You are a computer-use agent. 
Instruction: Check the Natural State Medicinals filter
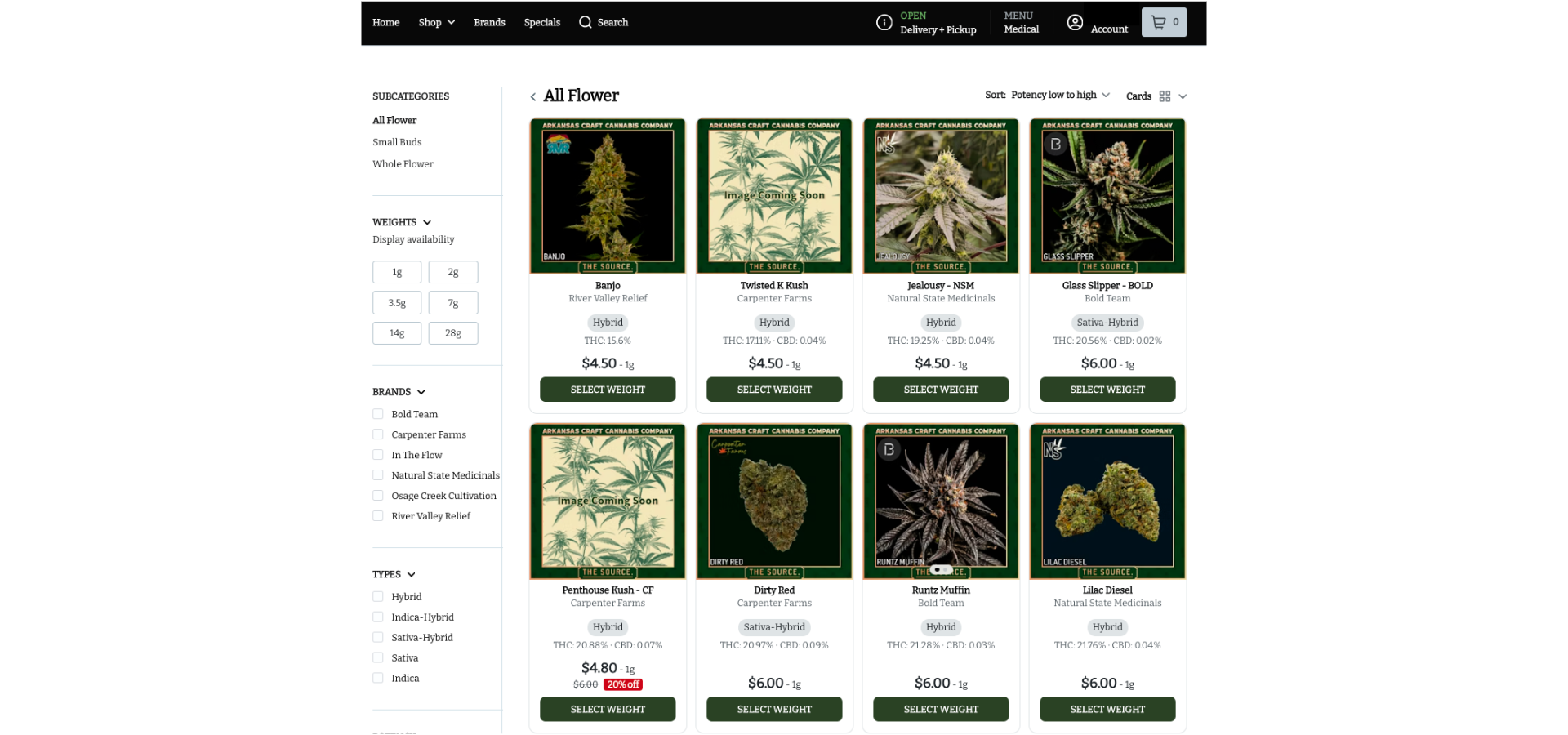click(x=377, y=475)
